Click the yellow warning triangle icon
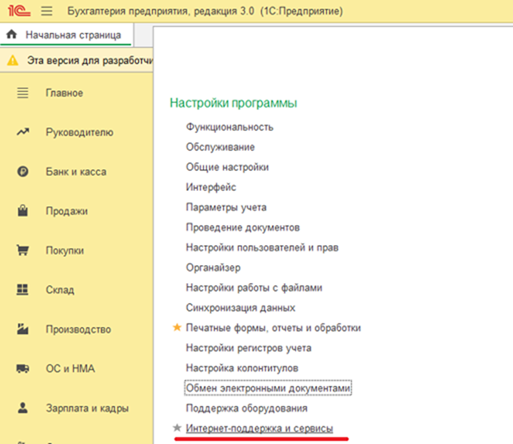 13,60
